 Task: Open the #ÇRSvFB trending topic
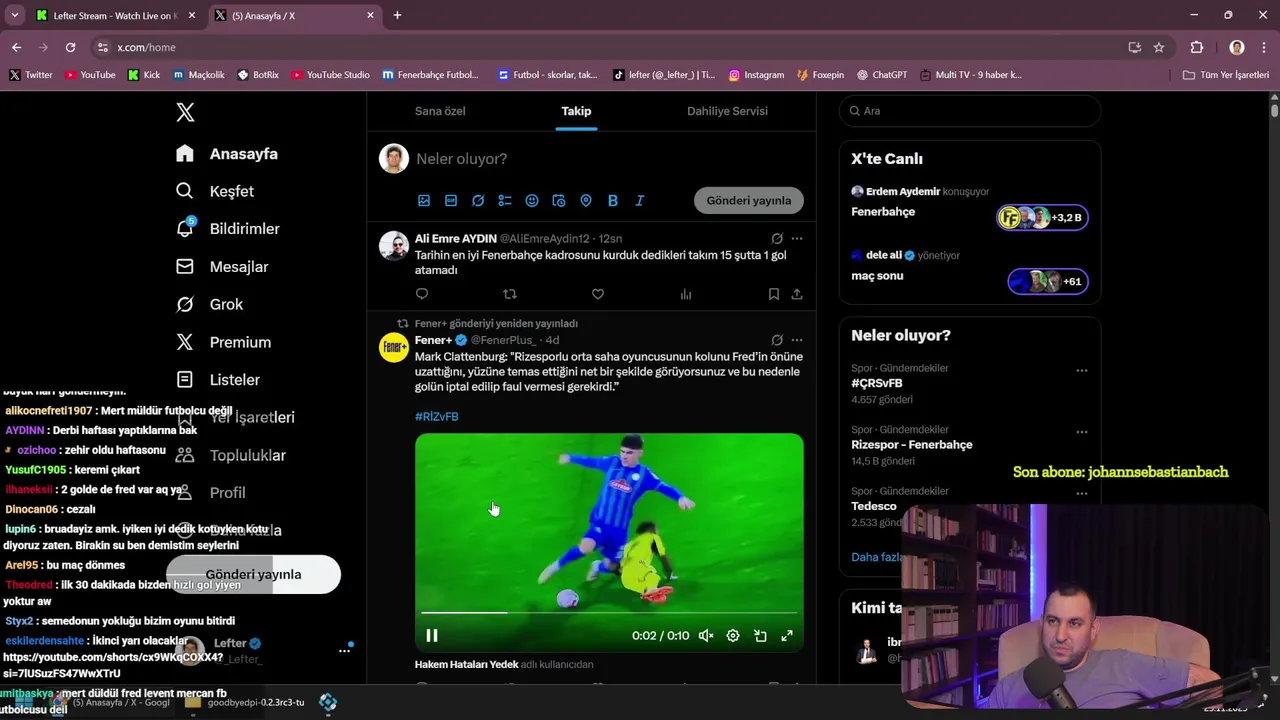pyautogui.click(x=877, y=383)
